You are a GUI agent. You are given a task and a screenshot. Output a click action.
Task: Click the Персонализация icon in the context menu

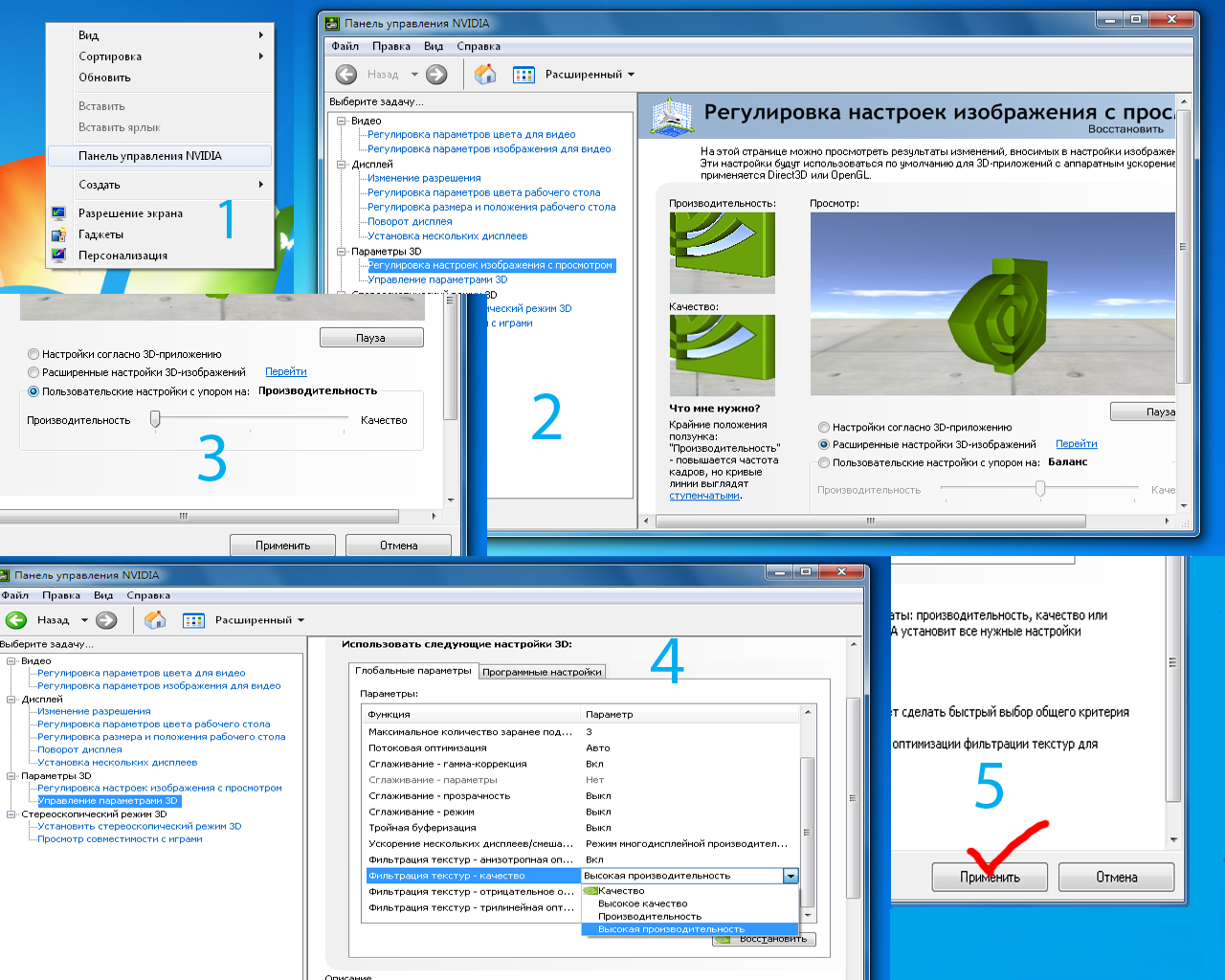(59, 256)
